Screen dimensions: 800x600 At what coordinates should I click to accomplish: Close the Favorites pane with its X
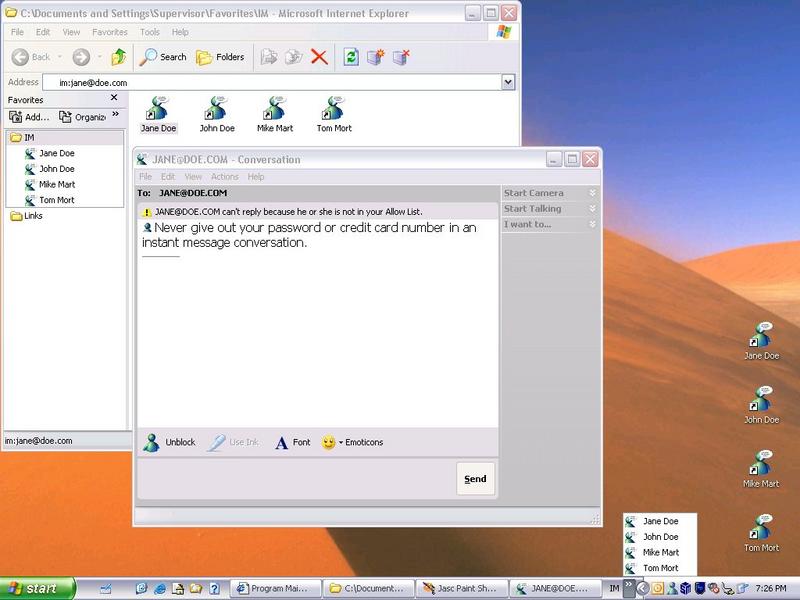click(x=114, y=97)
